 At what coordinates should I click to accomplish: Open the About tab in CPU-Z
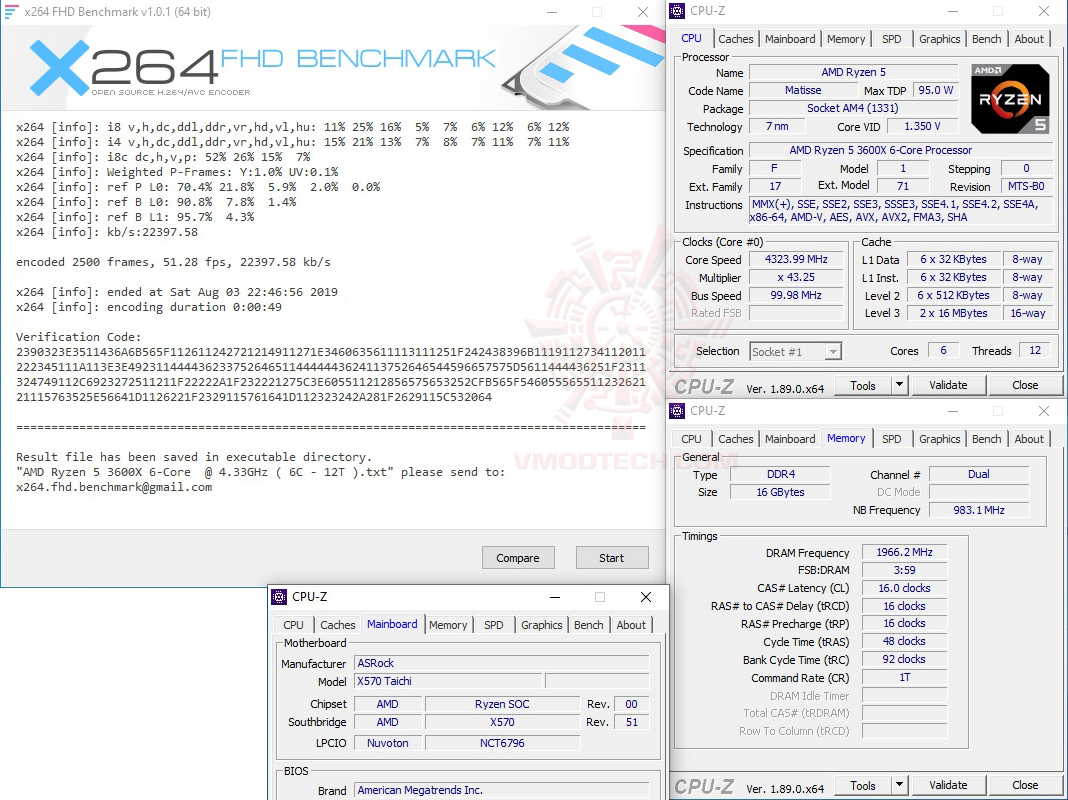pos(1029,38)
